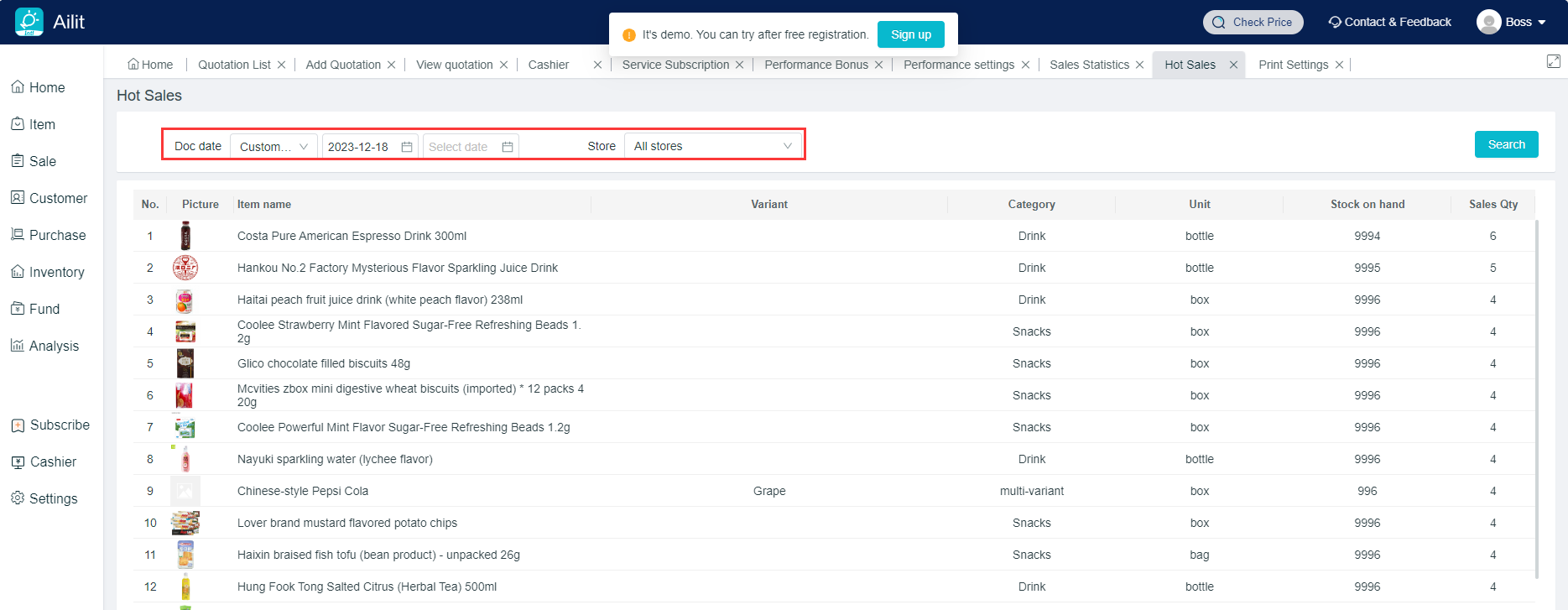Switch to the Sales Statistics tab

click(1089, 65)
